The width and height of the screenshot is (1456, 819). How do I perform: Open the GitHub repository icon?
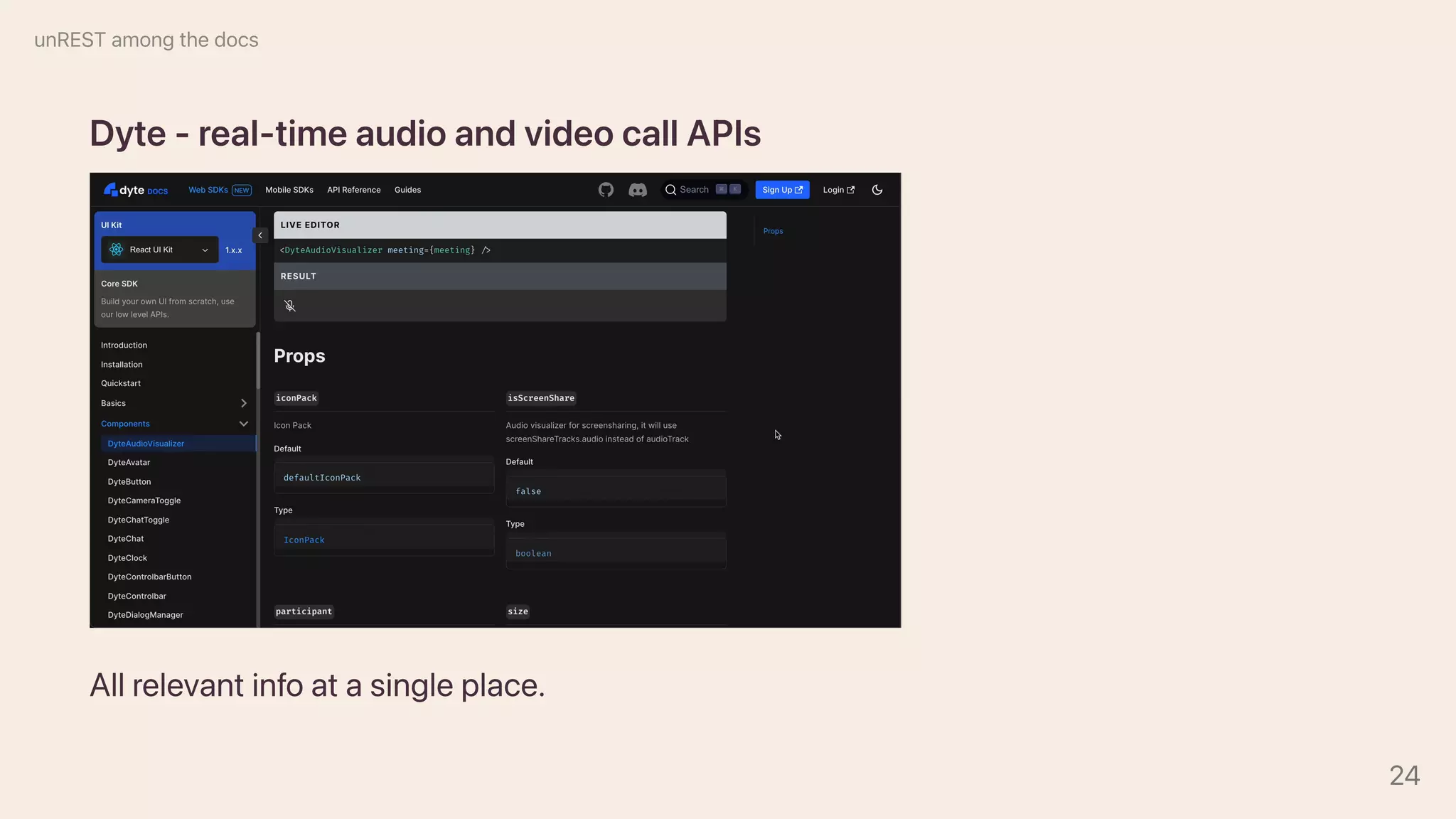(x=606, y=190)
